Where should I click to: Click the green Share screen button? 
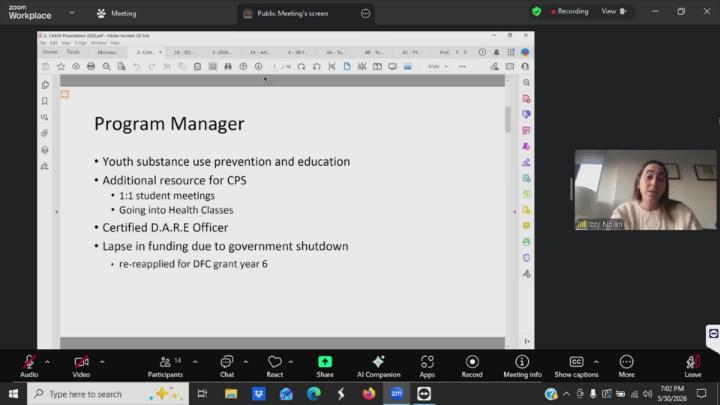(x=325, y=364)
